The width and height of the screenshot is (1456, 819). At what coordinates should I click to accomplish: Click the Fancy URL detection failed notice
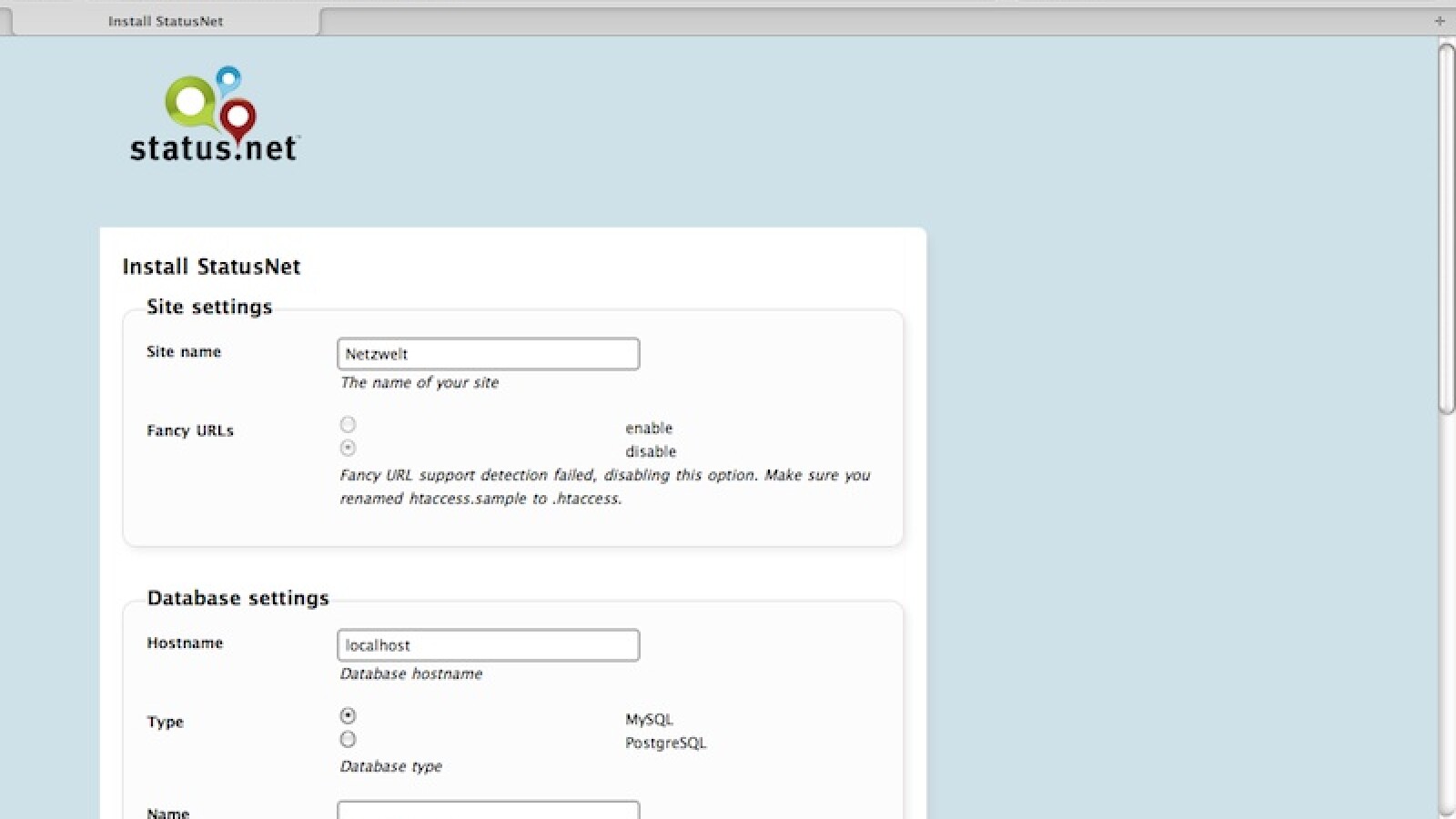(x=605, y=487)
